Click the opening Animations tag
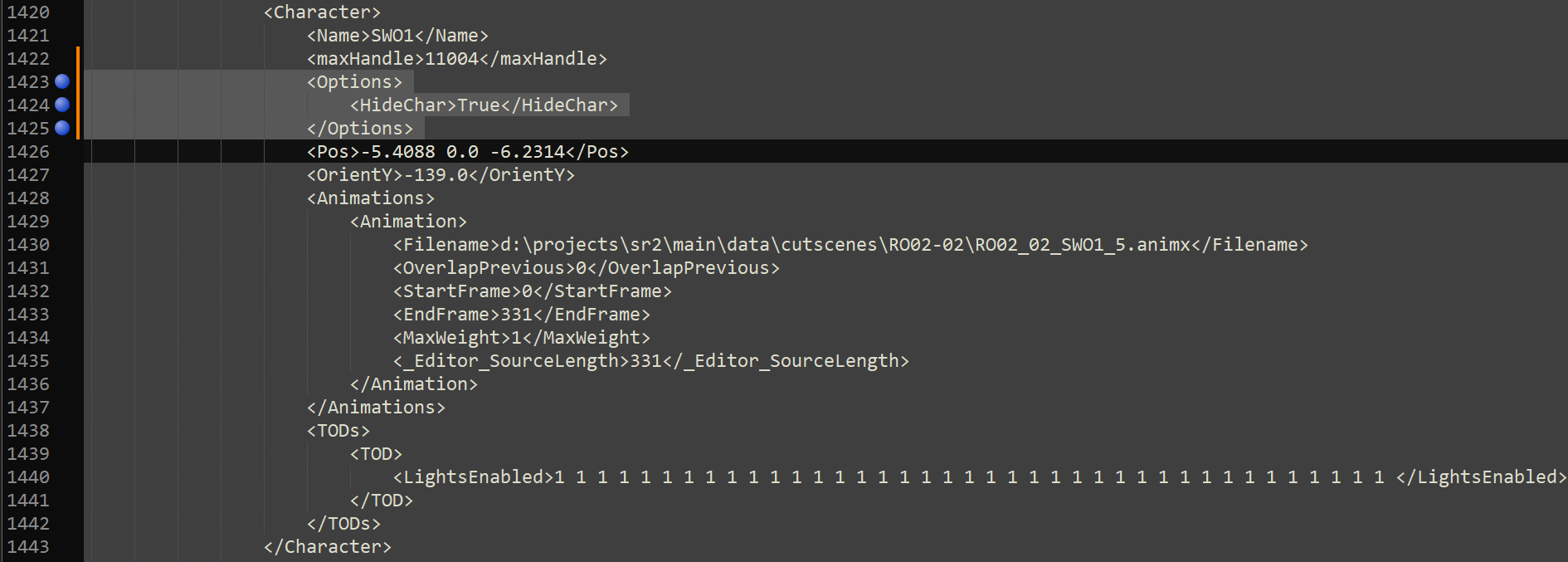This screenshot has width=1568, height=562. point(371,198)
